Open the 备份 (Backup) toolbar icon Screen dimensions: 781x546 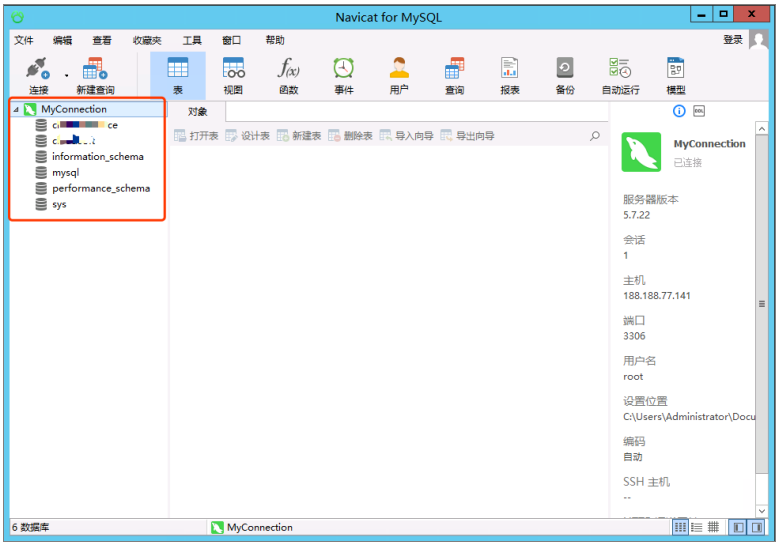pos(565,75)
